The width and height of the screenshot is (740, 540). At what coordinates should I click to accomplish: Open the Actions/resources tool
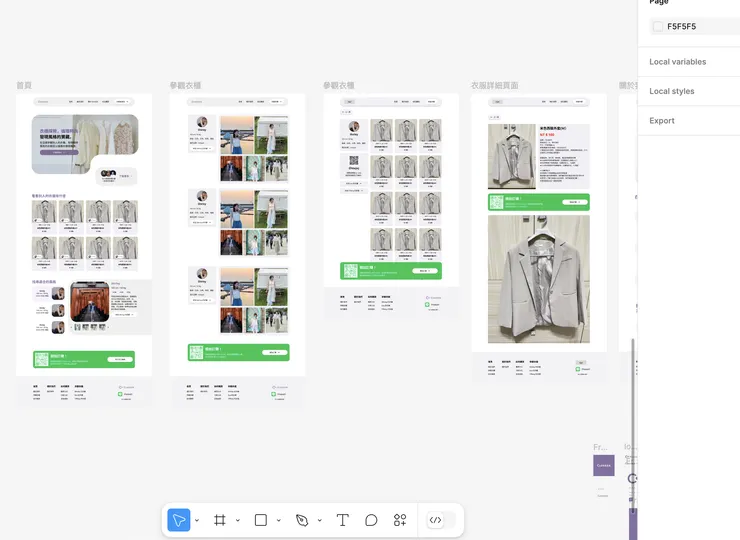tap(400, 520)
